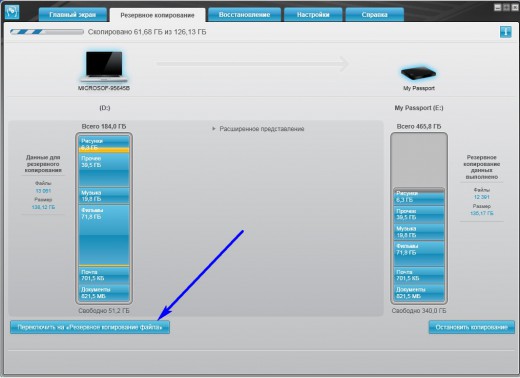Open the Настройки tab
520x378 pixels.
click(x=313, y=15)
